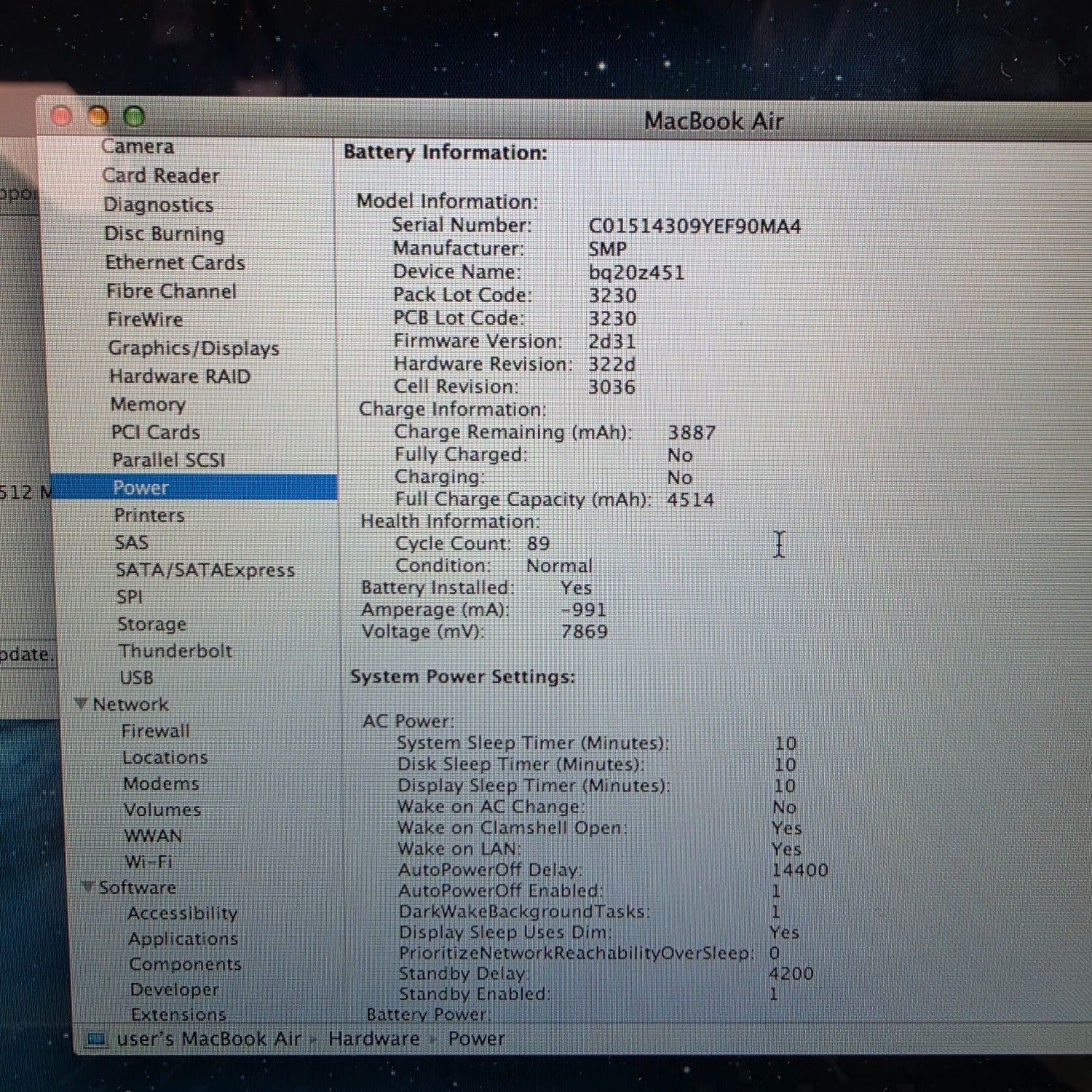Open the Storage section

tap(153, 624)
